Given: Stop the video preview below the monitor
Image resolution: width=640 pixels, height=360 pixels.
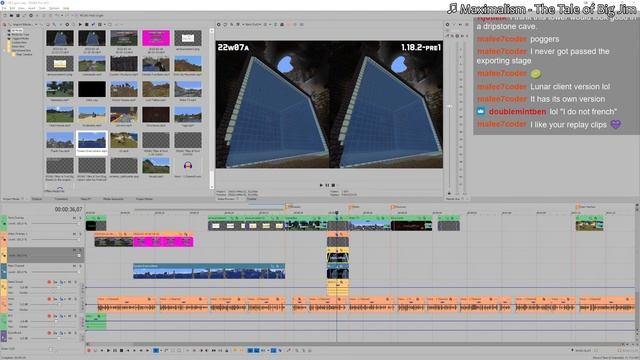Looking at the screenshot, I should [x=333, y=185].
